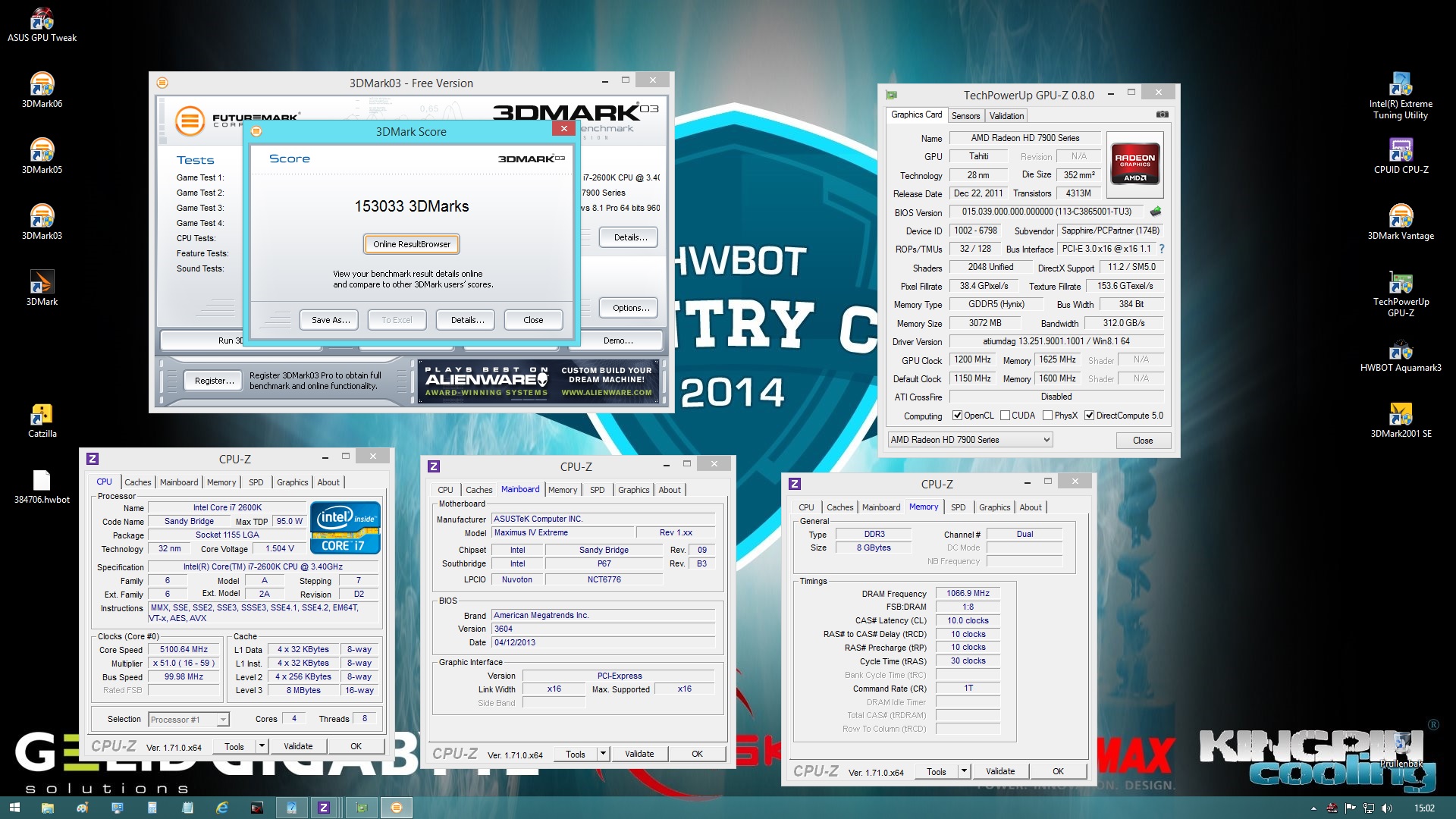Click the DRAM Frequency value 1066.9 MHz
Viewport: 1456px width, 819px height.
tap(968, 594)
